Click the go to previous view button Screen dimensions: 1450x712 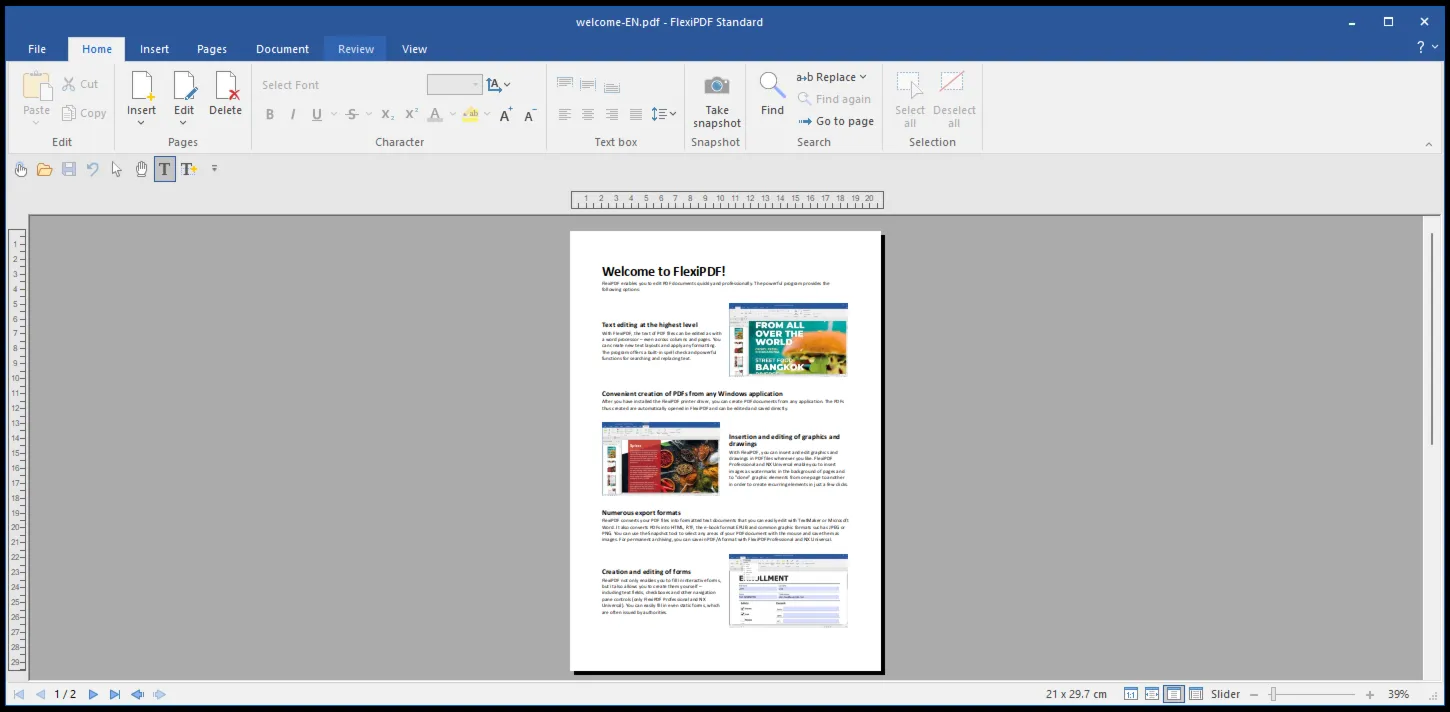tap(137, 694)
